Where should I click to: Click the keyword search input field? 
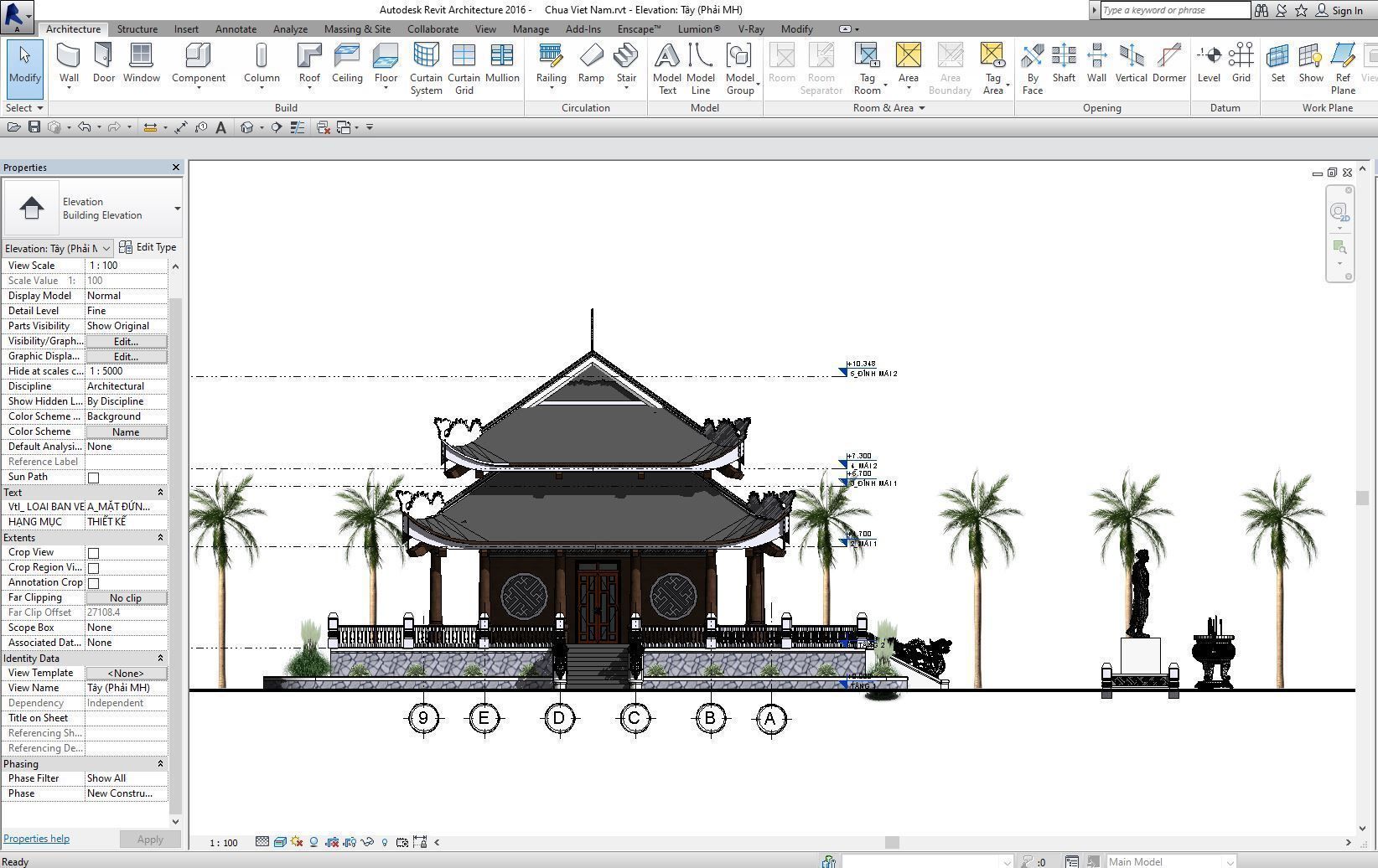click(x=1174, y=10)
